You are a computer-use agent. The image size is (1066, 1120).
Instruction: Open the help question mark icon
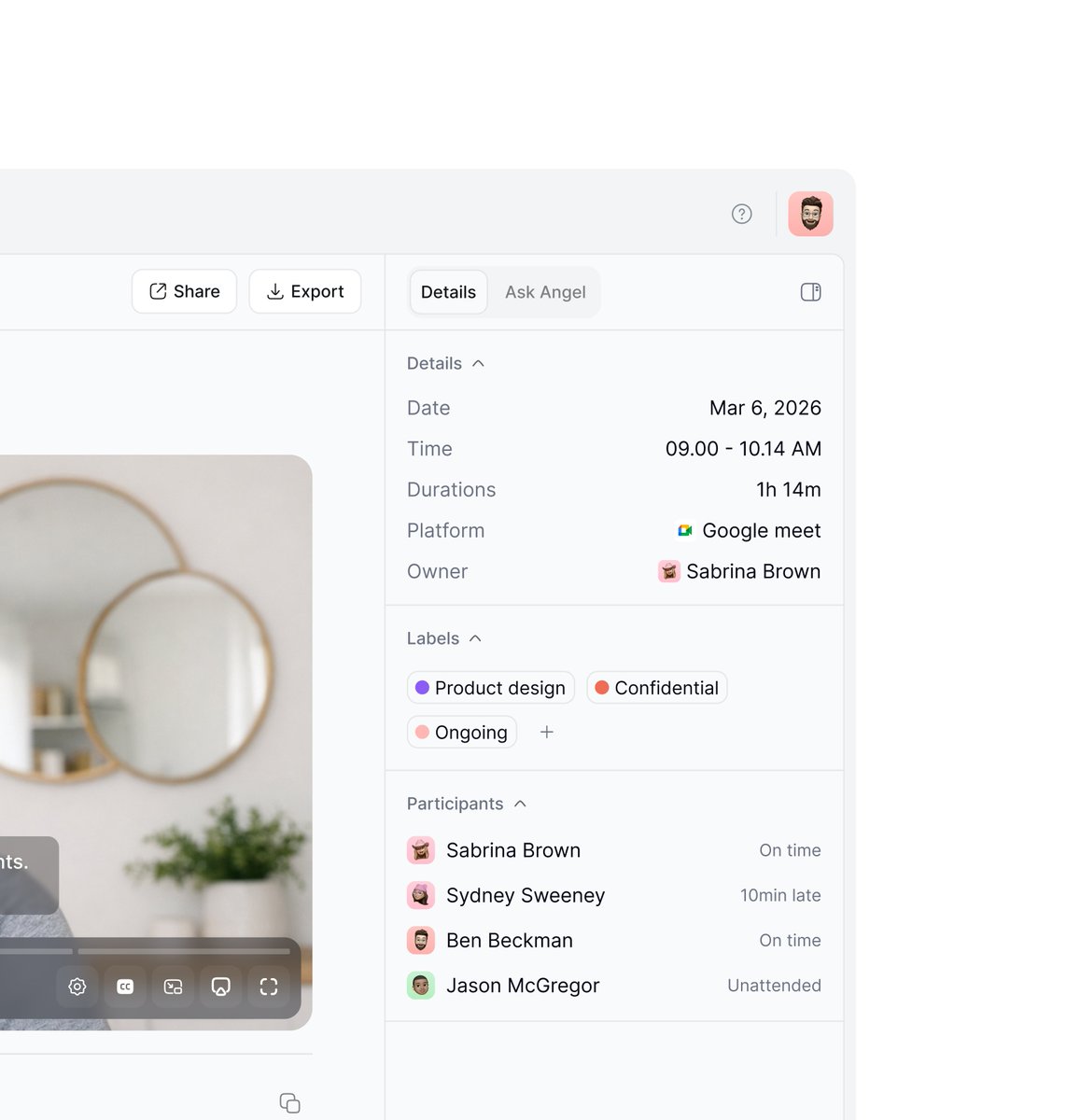(741, 214)
